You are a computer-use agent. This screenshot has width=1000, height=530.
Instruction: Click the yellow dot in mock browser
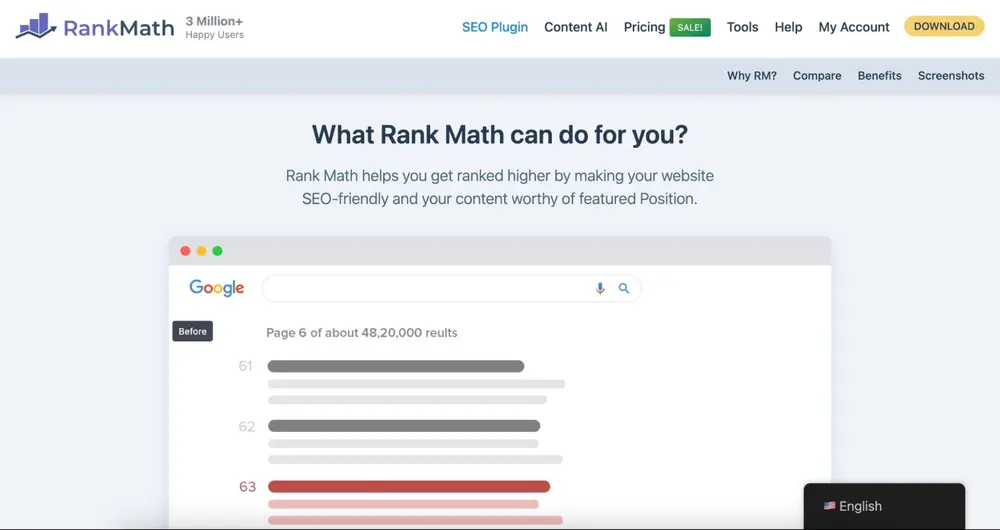pyautogui.click(x=201, y=251)
